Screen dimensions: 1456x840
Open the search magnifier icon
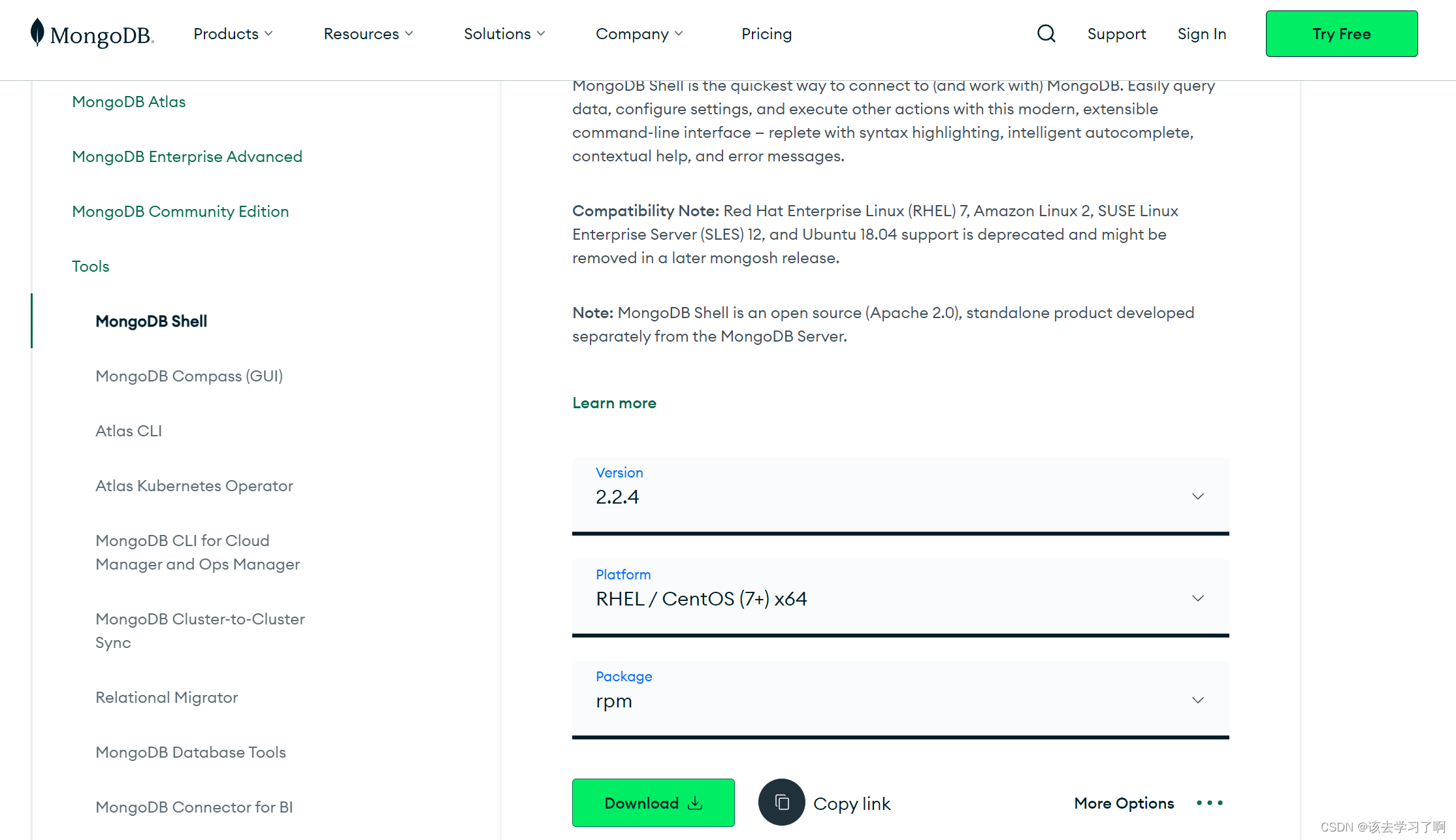1046,34
